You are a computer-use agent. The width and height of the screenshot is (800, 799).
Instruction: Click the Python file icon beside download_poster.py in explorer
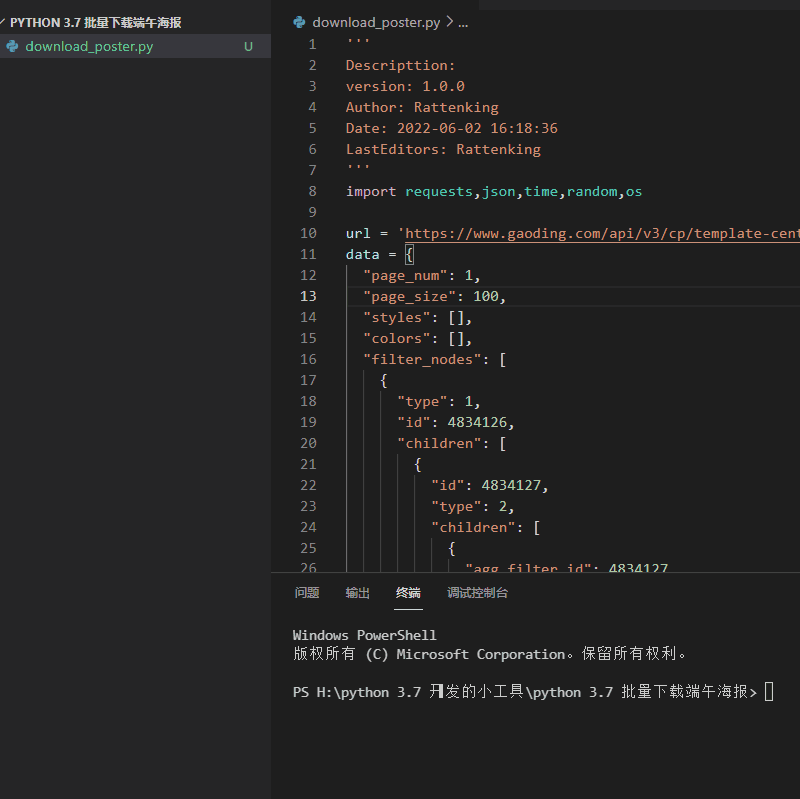(x=12, y=46)
